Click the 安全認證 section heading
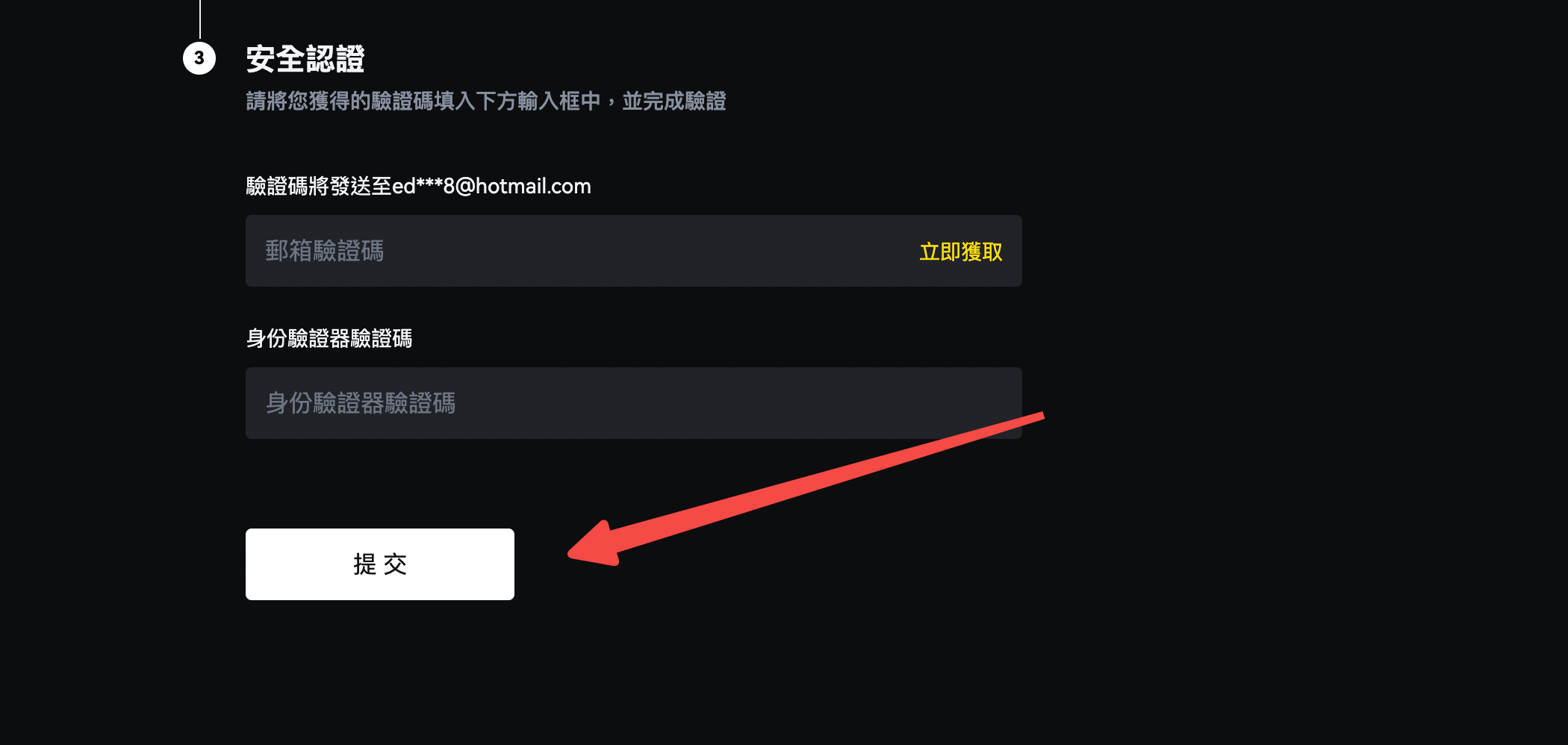The width and height of the screenshot is (1568, 745). (305, 59)
